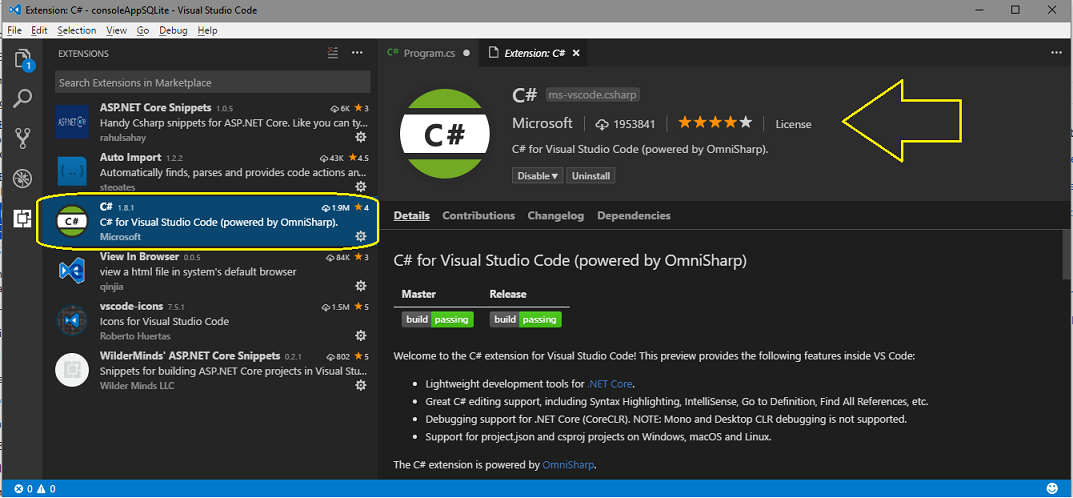The image size is (1073, 498).
Task: Select Auto Import extension
Action: click(x=211, y=171)
